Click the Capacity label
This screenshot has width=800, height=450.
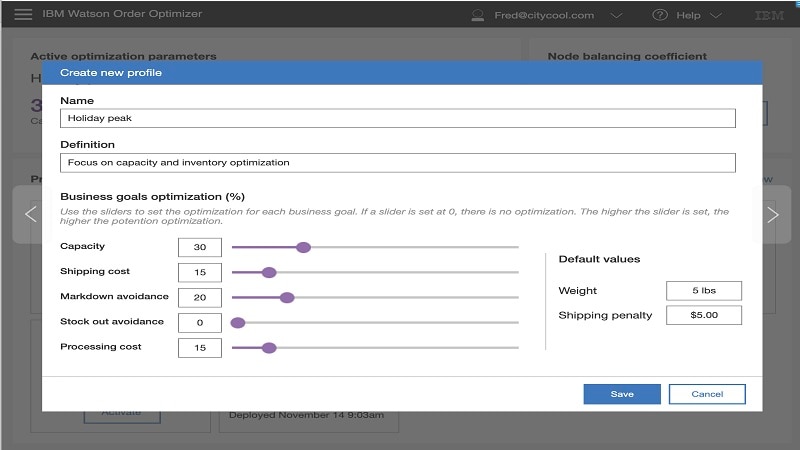coord(82,246)
